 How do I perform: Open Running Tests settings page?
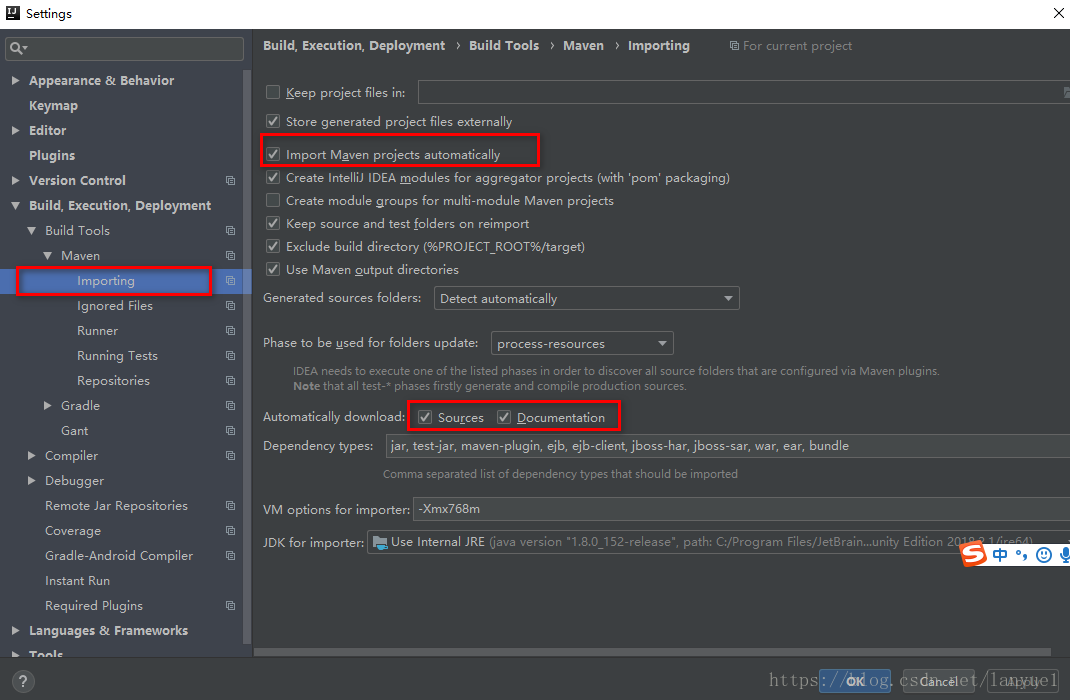coord(117,356)
